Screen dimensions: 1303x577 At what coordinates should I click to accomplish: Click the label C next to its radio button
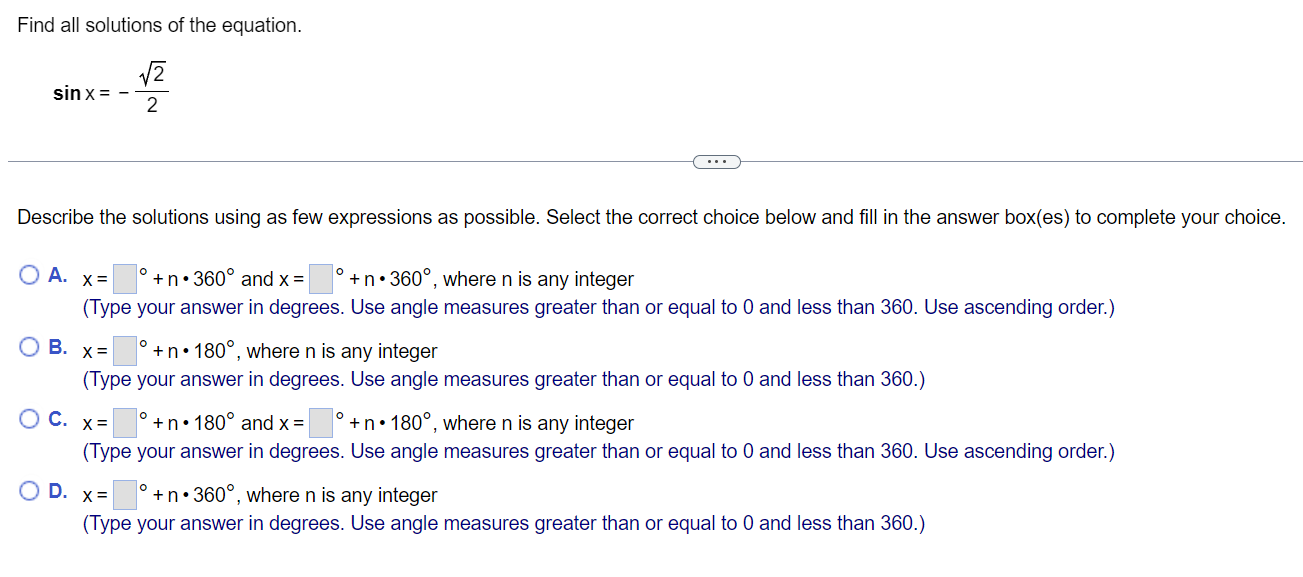tap(55, 417)
